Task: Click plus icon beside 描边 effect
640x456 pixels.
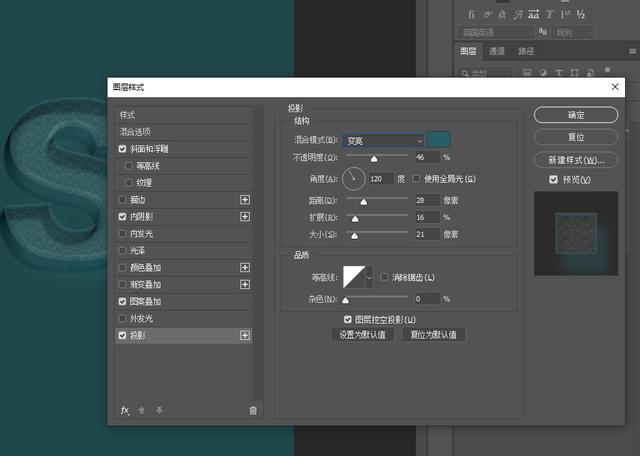Action: [x=245, y=200]
